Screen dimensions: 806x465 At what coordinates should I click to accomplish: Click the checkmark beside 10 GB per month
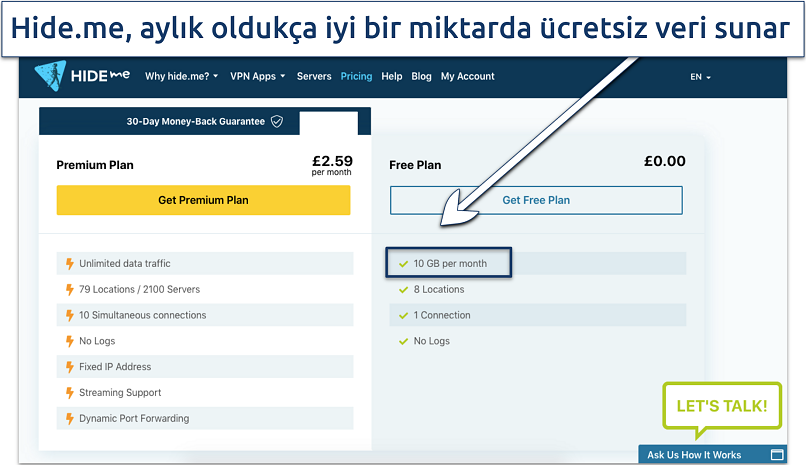(x=403, y=264)
